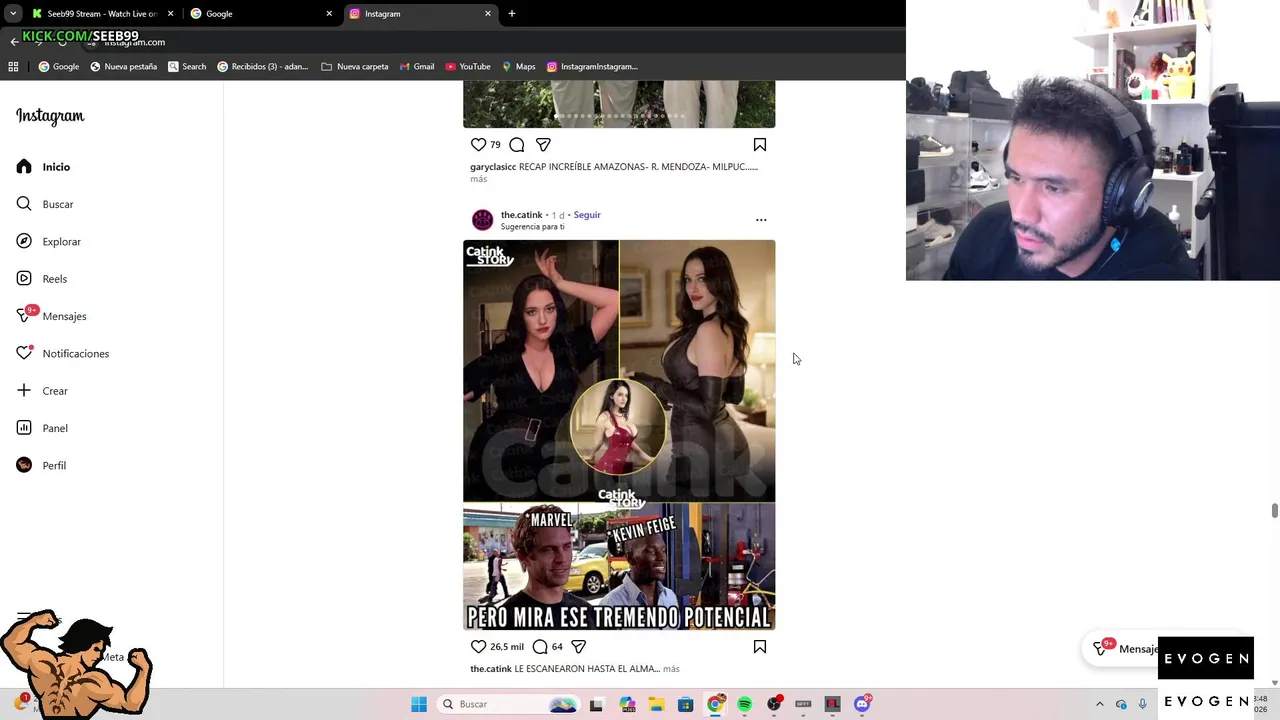Open the Search bookmark
This screenshot has width=1280, height=720.
(187, 66)
